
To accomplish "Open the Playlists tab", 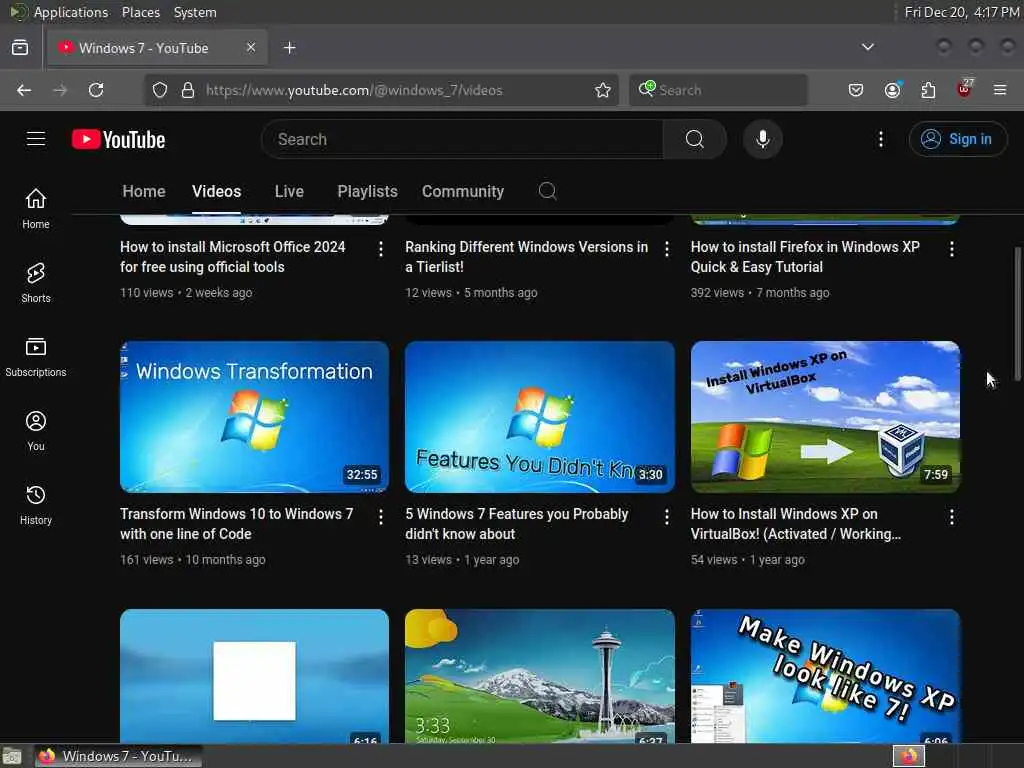I will tap(367, 191).
